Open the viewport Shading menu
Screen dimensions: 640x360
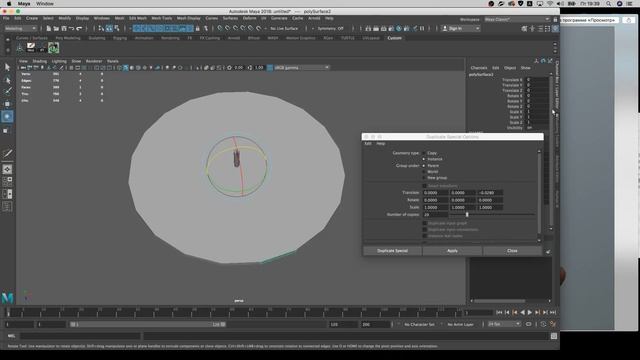pyautogui.click(x=40, y=61)
